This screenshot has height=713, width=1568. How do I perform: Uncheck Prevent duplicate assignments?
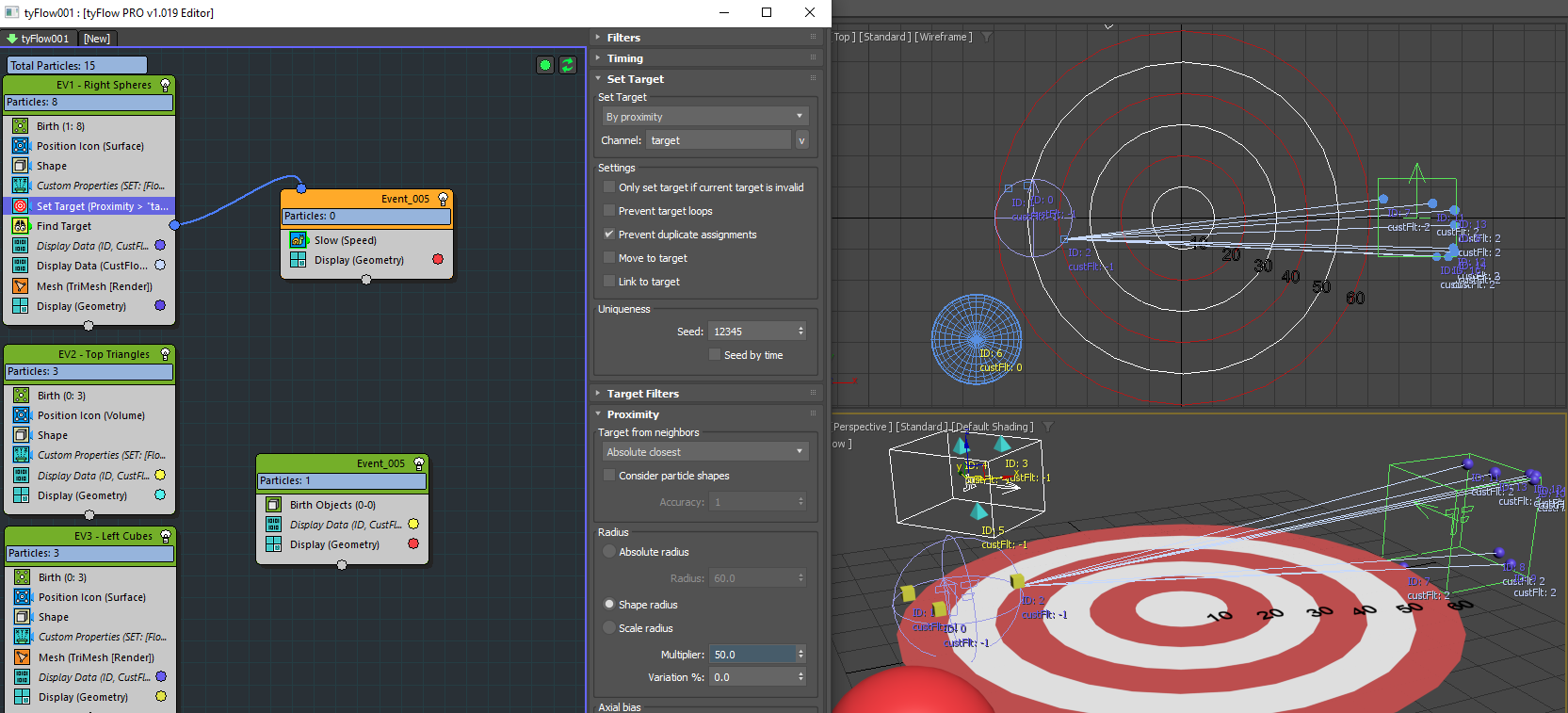609,235
